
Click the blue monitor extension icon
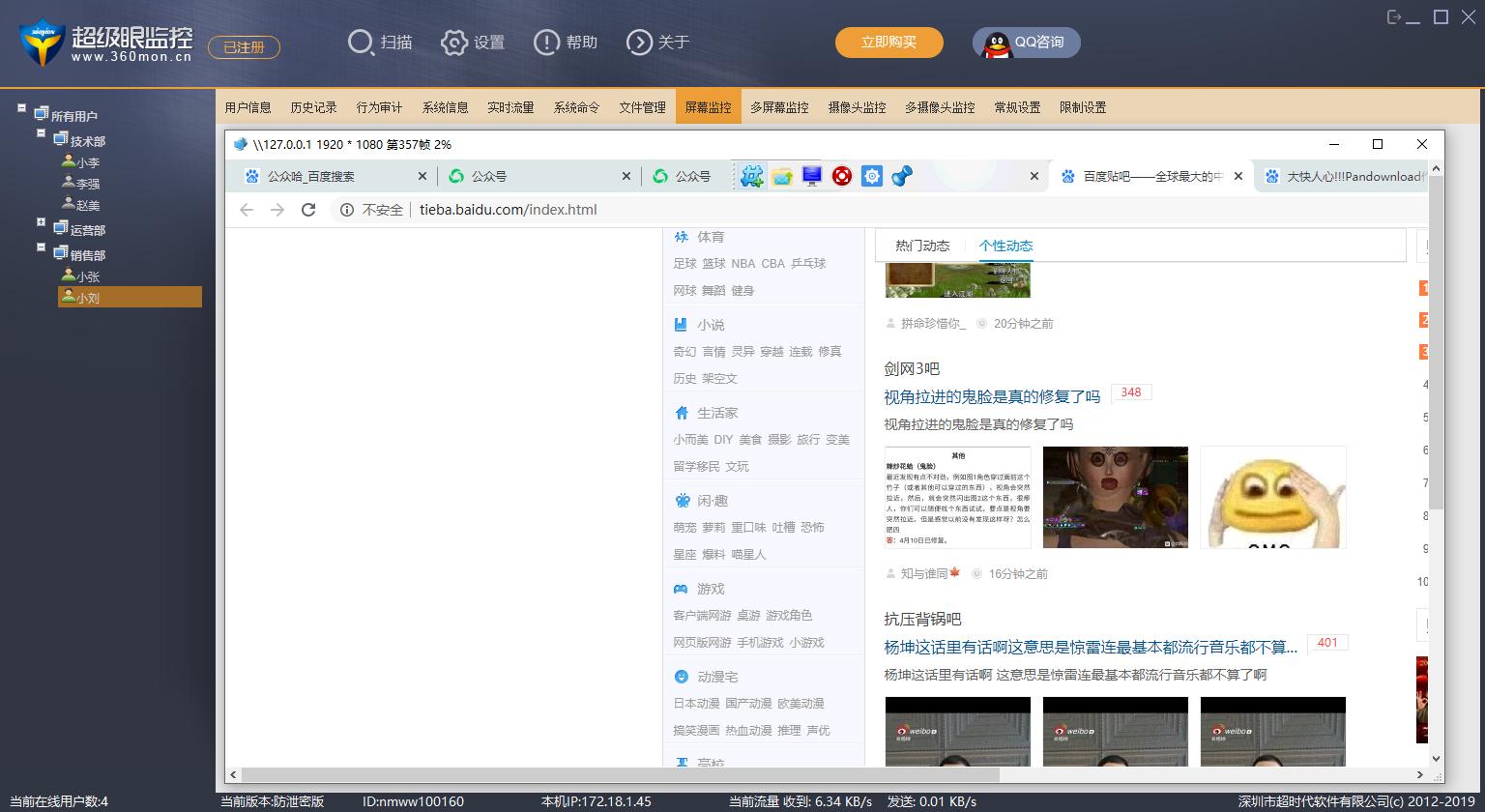coord(812,176)
